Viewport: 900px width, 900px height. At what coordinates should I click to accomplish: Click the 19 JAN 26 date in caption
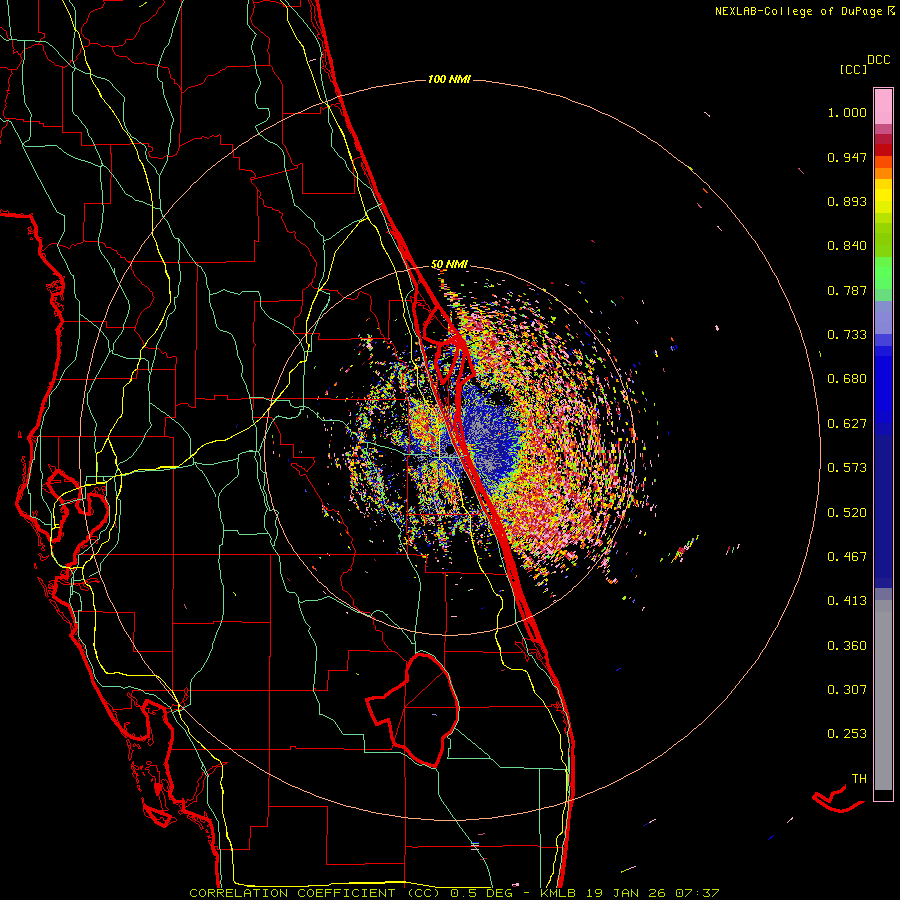click(626, 893)
